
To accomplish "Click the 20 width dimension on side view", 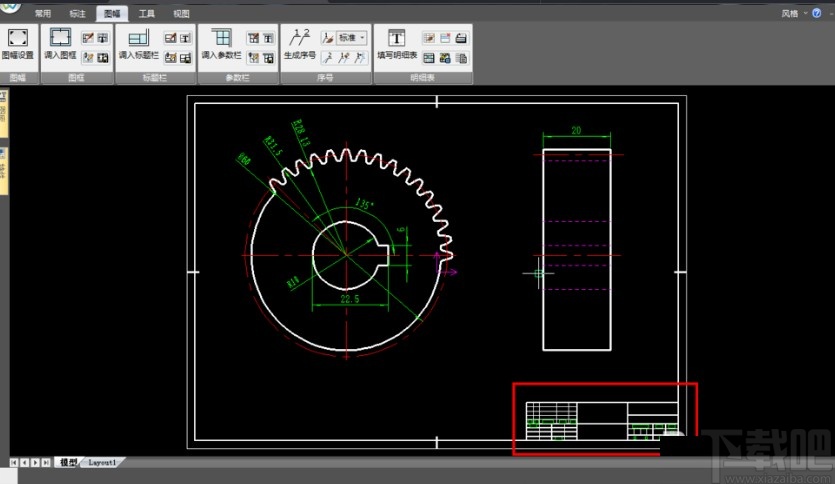I will pyautogui.click(x=577, y=130).
